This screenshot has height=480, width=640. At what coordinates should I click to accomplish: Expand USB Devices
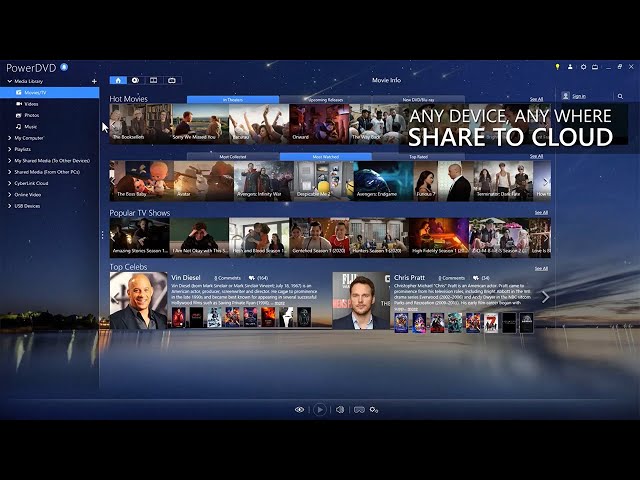[9, 206]
